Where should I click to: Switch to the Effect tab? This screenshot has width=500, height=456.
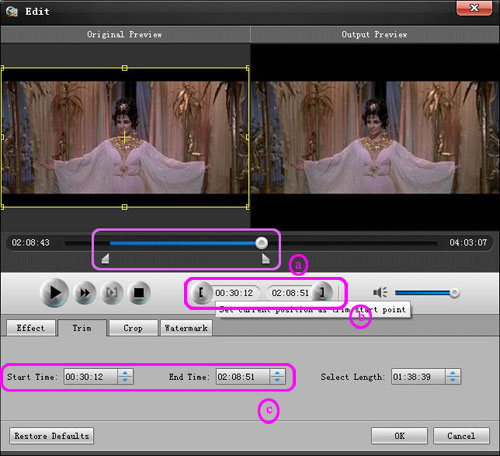tap(31, 328)
